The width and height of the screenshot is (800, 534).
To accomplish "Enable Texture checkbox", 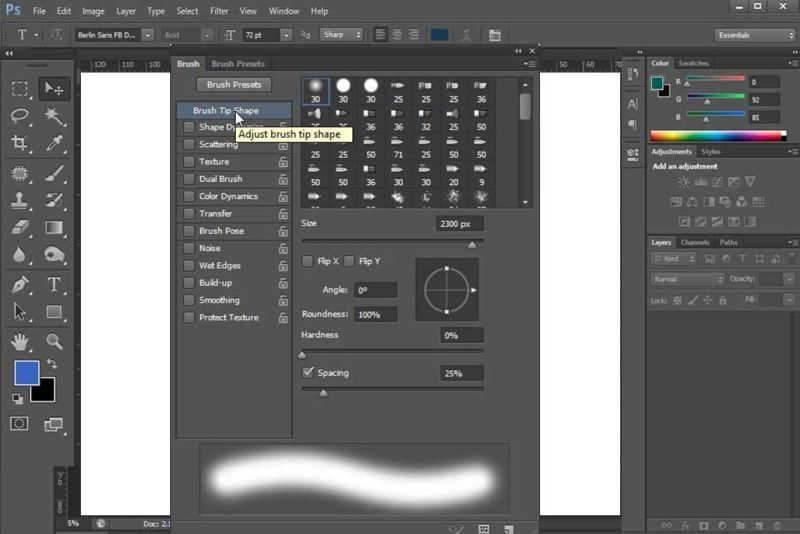I will 189,162.
